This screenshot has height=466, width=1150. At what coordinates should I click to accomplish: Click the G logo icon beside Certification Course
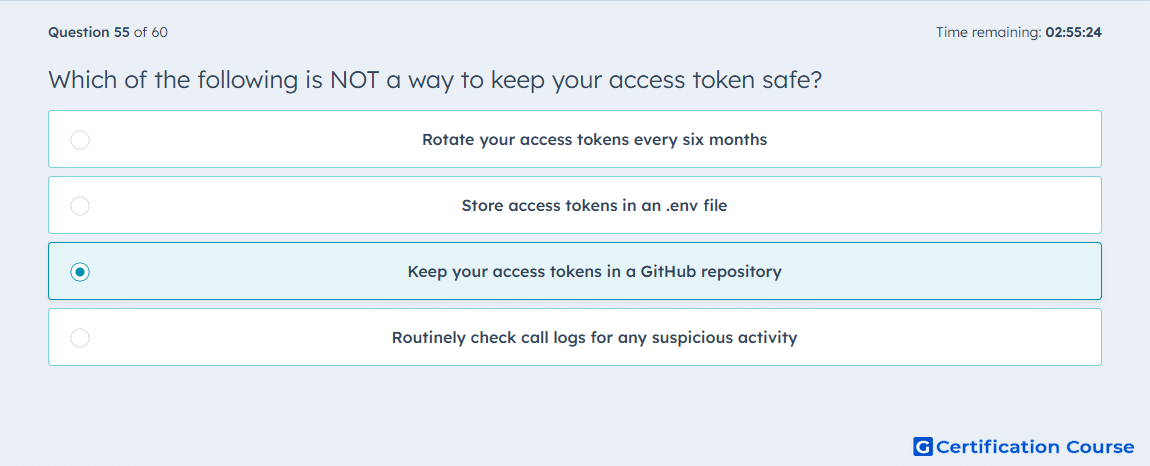pyautogui.click(x=923, y=447)
